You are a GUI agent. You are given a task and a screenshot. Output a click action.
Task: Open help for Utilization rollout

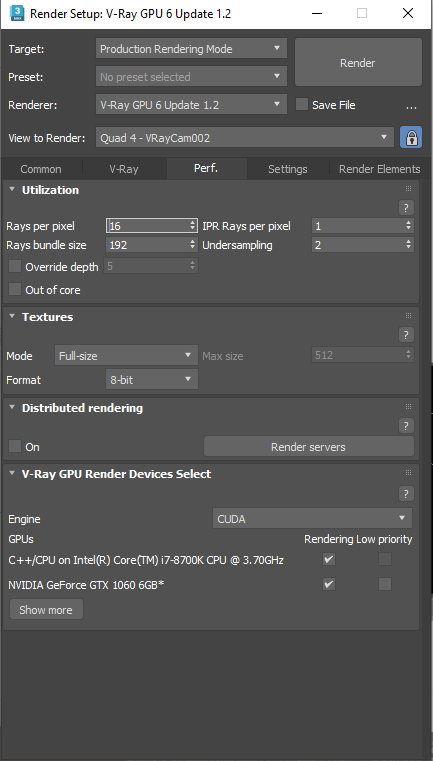pyautogui.click(x=406, y=208)
